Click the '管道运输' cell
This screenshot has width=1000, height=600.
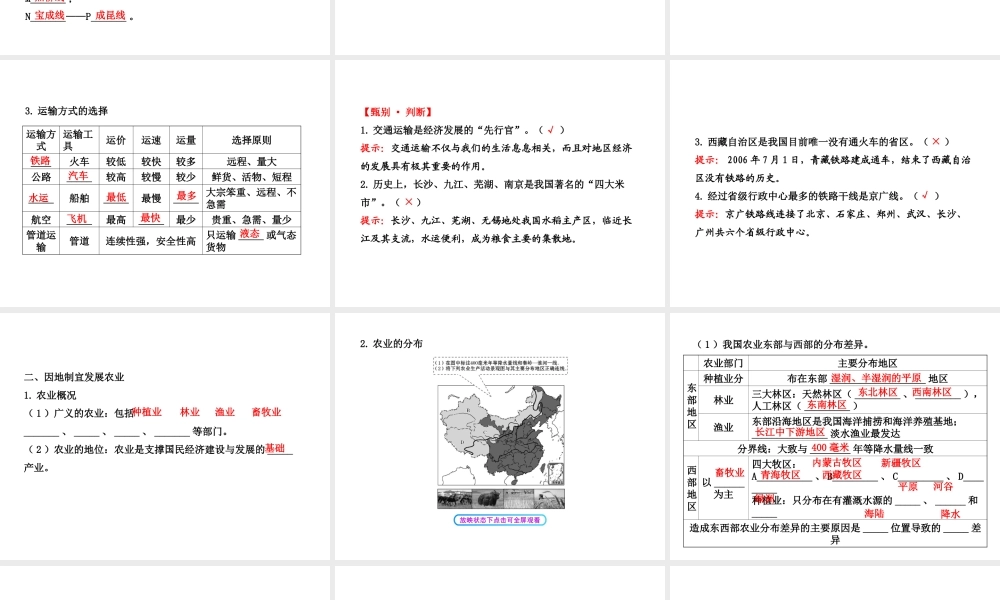click(41, 240)
